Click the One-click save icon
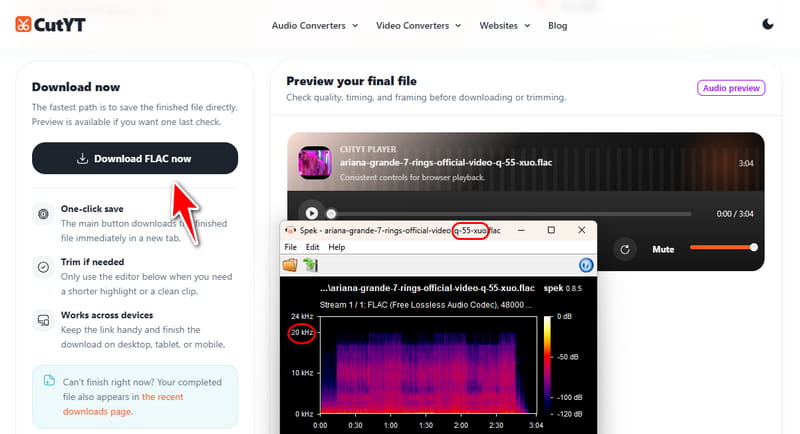This screenshot has height=434, width=800. click(x=43, y=214)
